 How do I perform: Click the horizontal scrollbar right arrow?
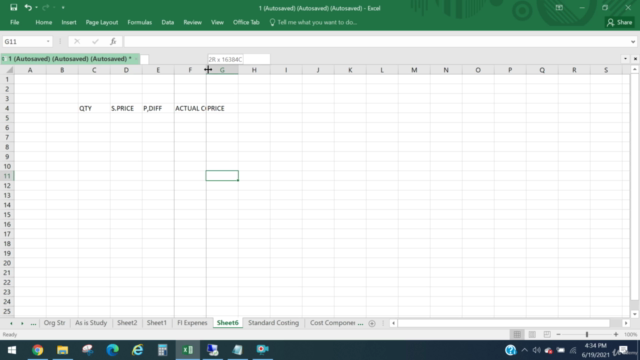pyautogui.click(x=626, y=323)
